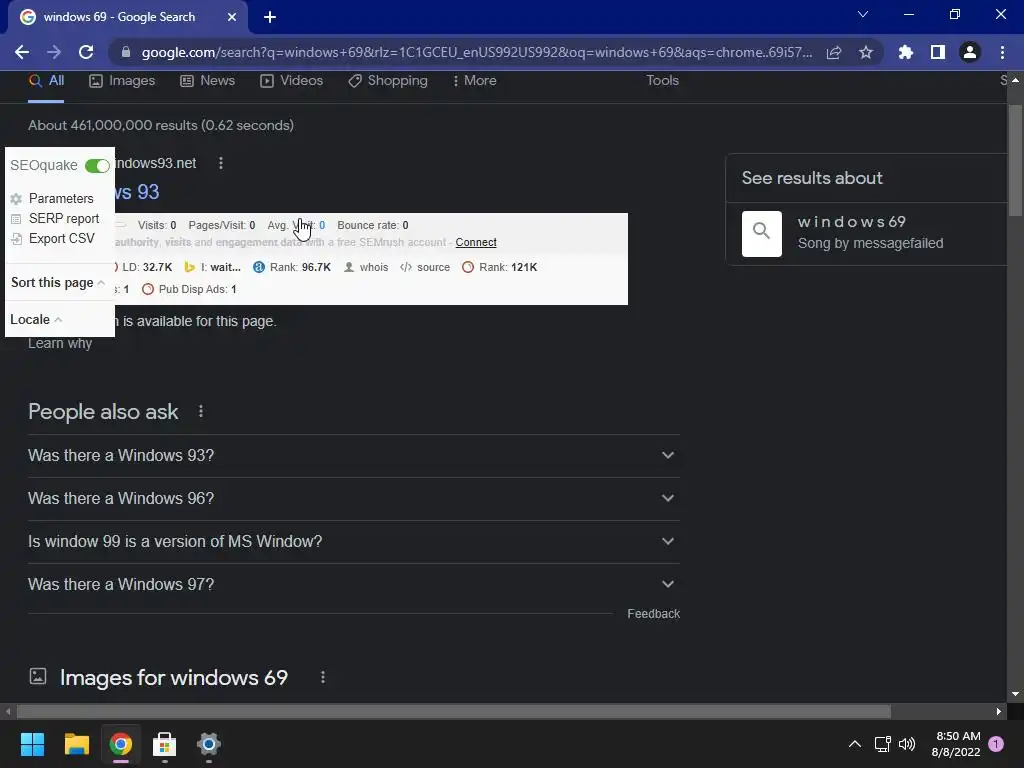Open Chrome side panel

pyautogui.click(x=938, y=52)
